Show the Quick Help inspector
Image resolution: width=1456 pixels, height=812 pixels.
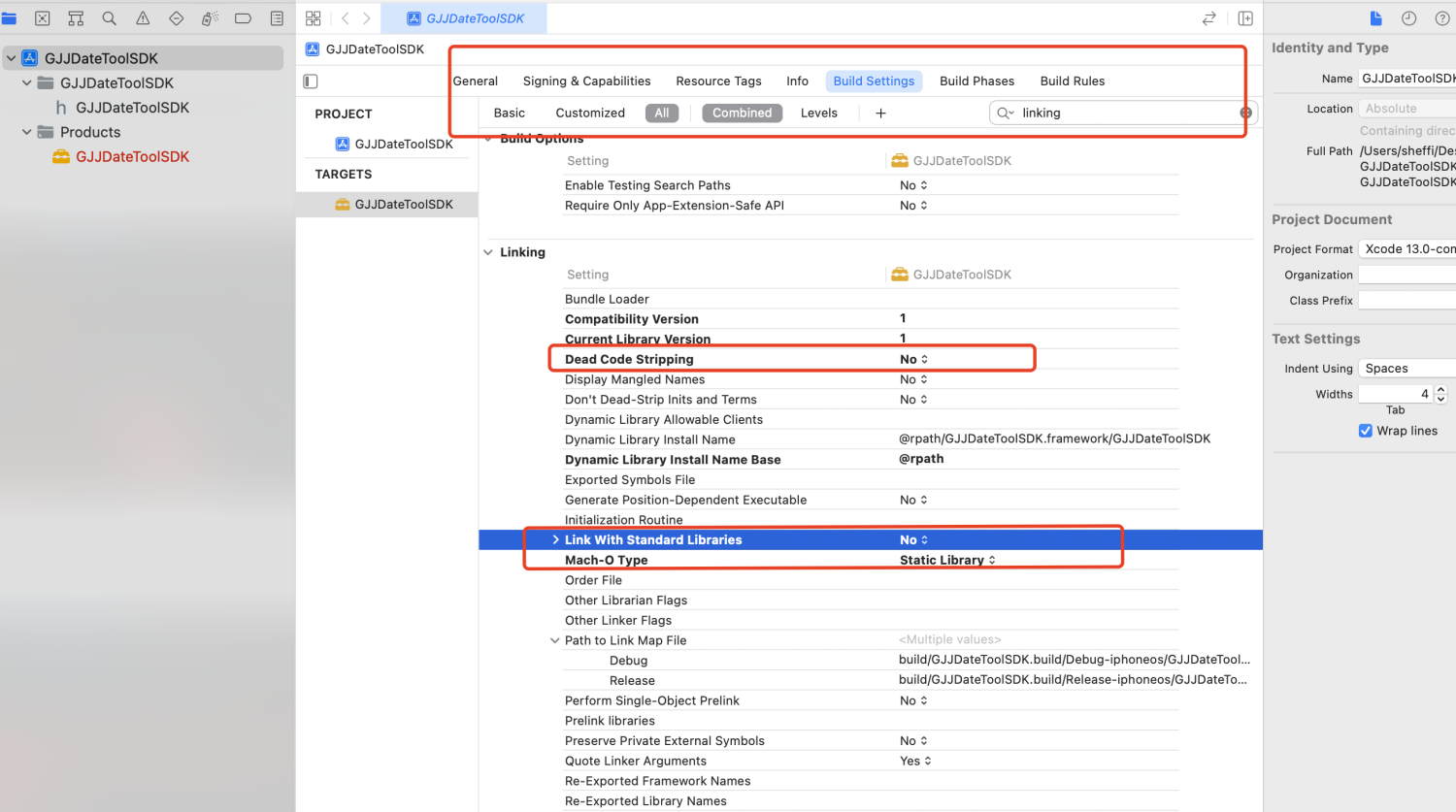coord(1442,18)
